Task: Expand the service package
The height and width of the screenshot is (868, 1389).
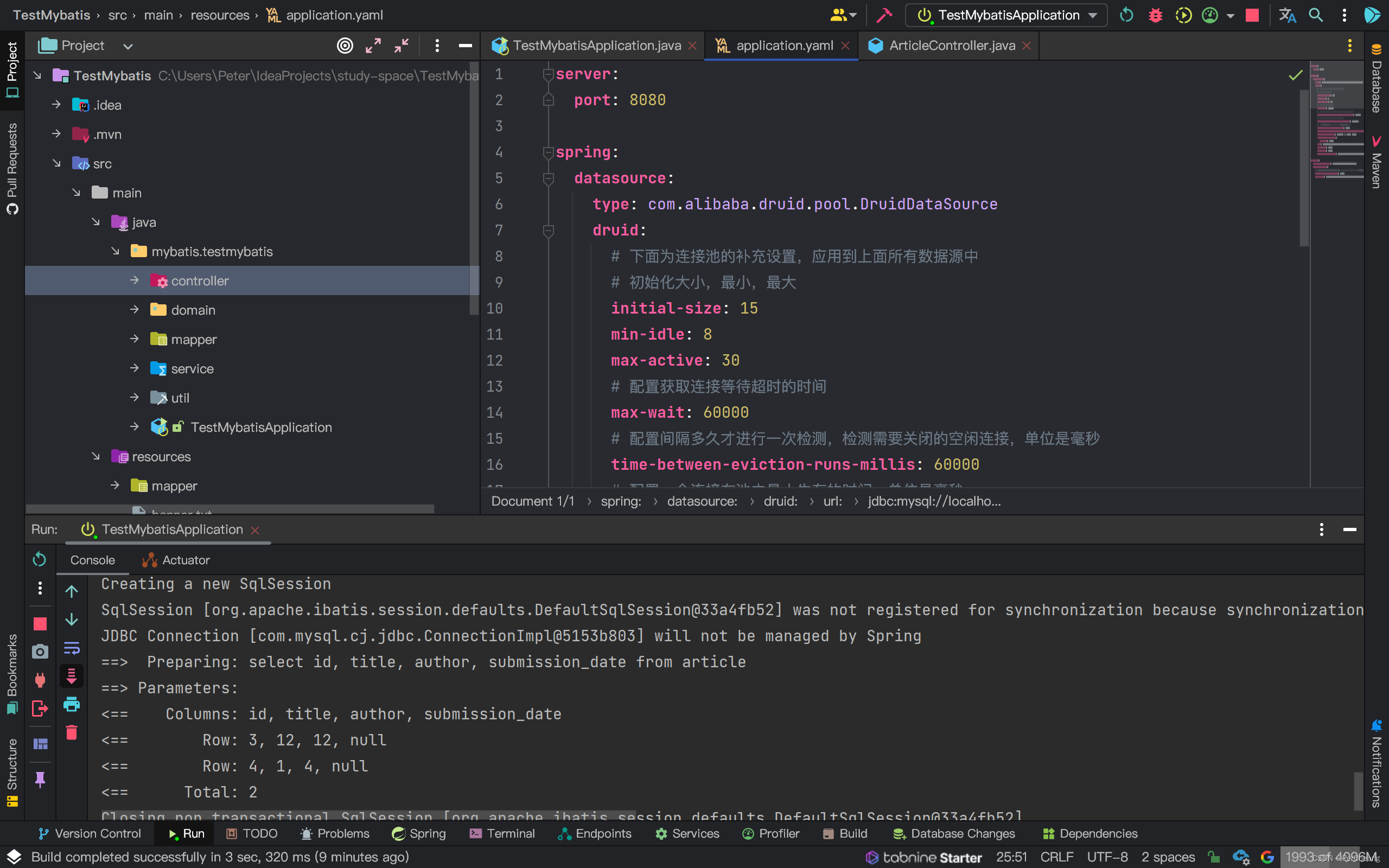Action: click(x=135, y=368)
